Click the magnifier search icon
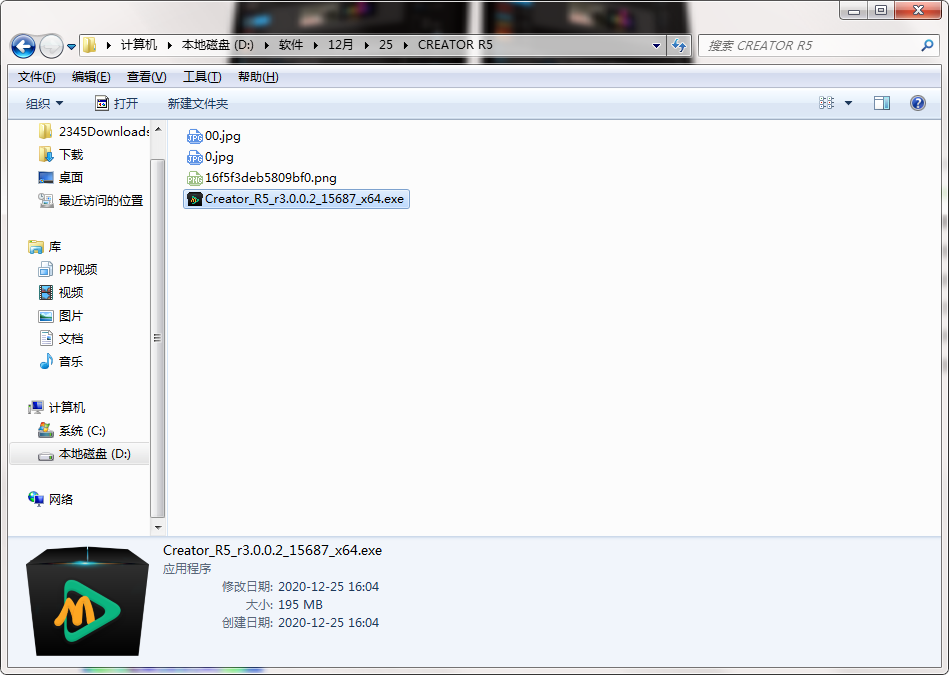The image size is (949, 675). (x=927, y=45)
